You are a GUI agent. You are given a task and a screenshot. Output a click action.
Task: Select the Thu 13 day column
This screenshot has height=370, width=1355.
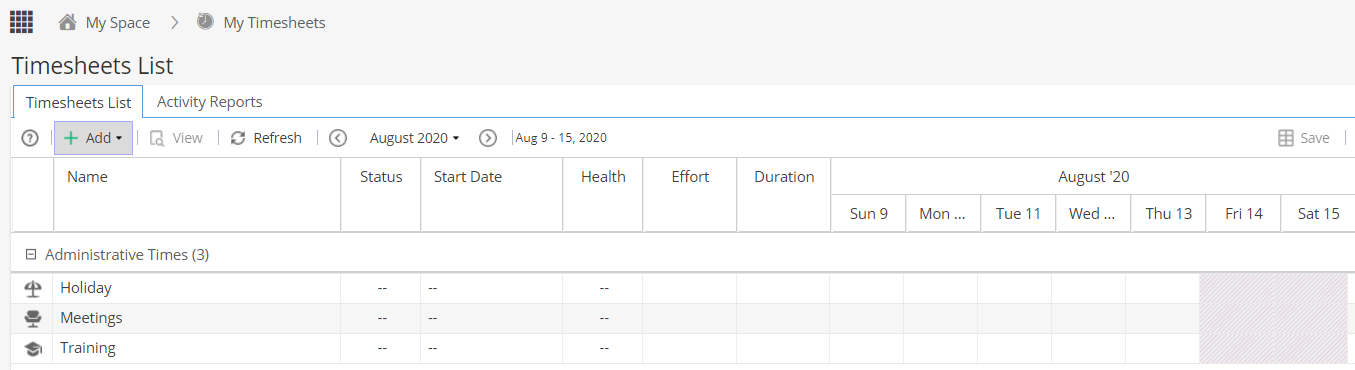point(1168,213)
